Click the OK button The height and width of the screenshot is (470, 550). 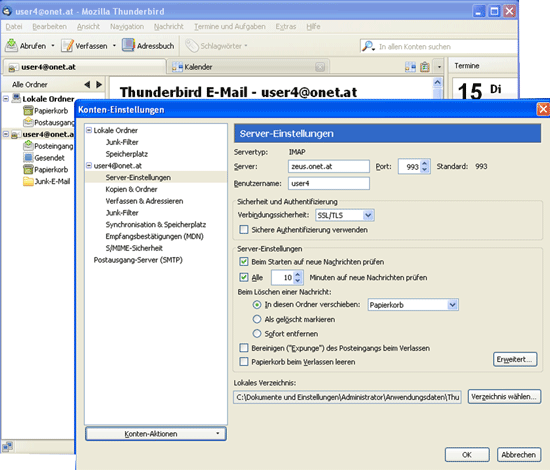click(x=467, y=455)
